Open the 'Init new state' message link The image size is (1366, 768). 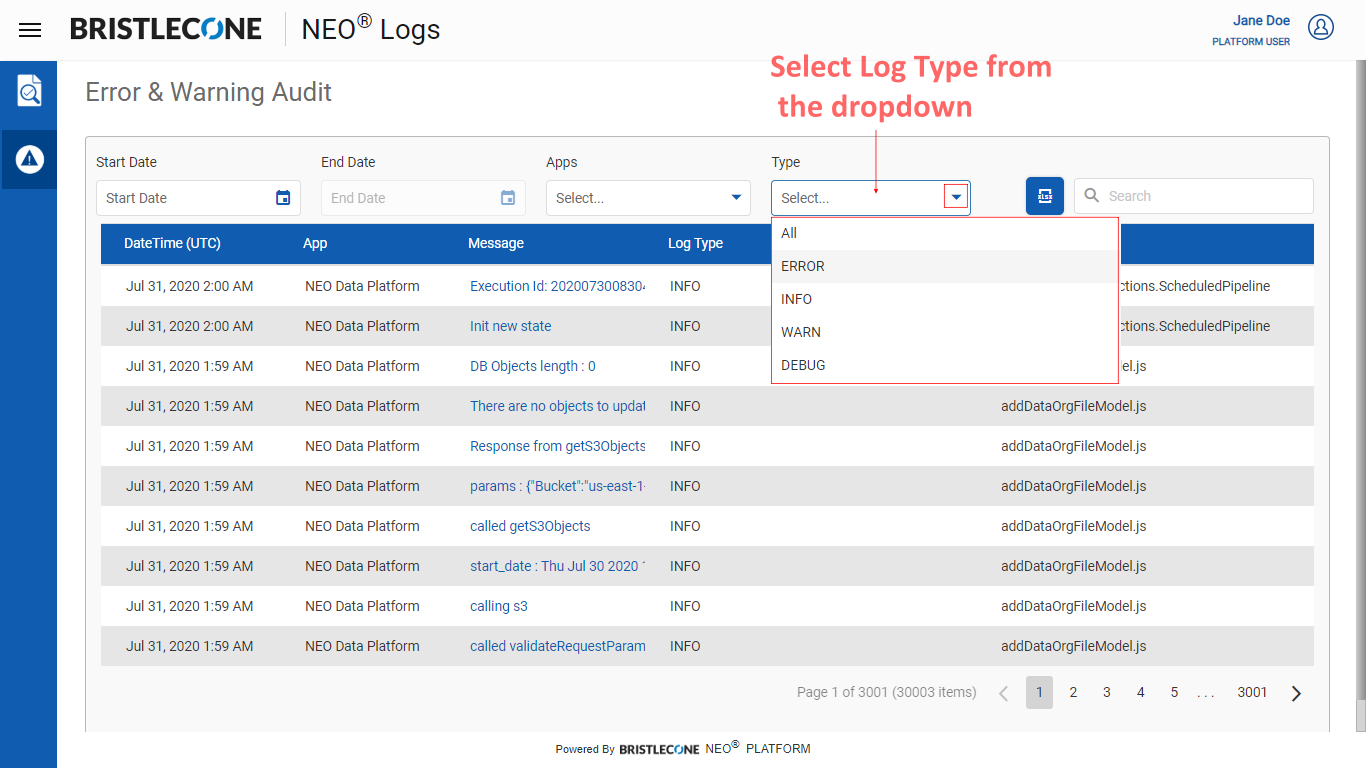[x=510, y=326]
